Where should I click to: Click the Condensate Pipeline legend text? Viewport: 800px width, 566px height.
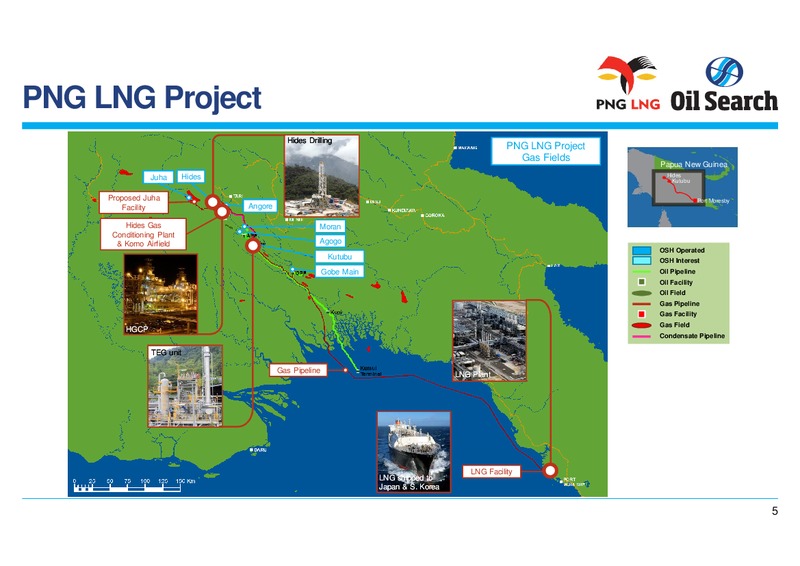coord(692,336)
